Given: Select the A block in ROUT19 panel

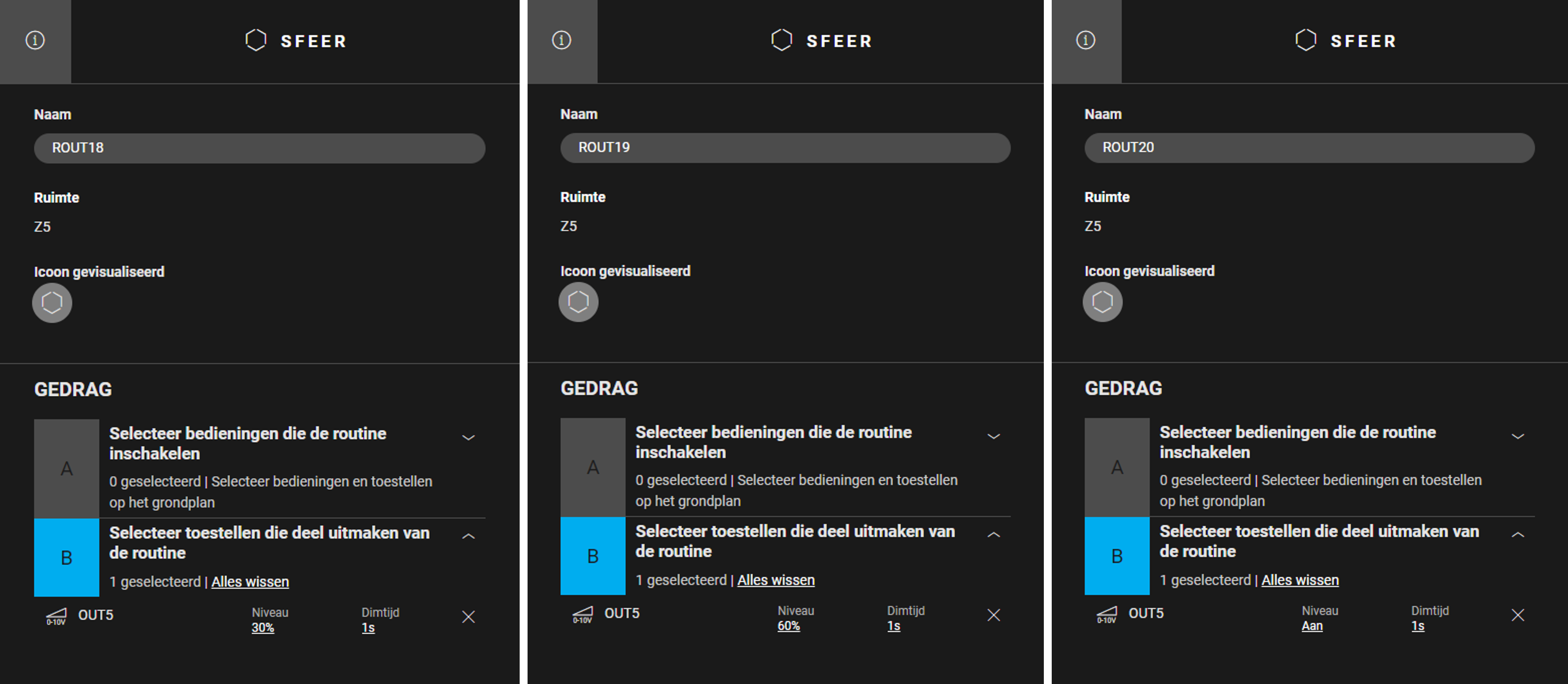Looking at the screenshot, I should tap(593, 467).
